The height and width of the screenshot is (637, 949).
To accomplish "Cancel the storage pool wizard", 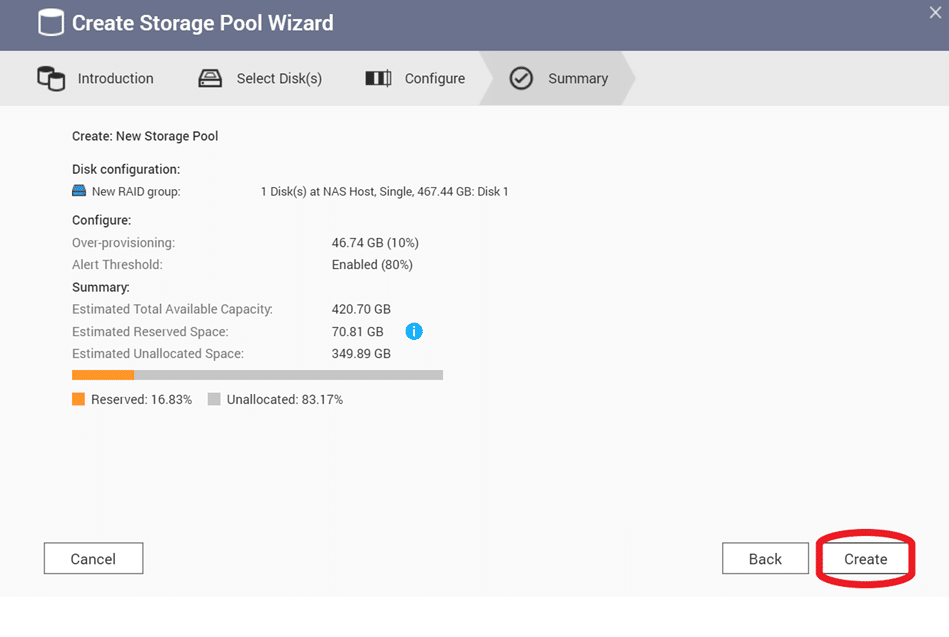I will point(93,559).
